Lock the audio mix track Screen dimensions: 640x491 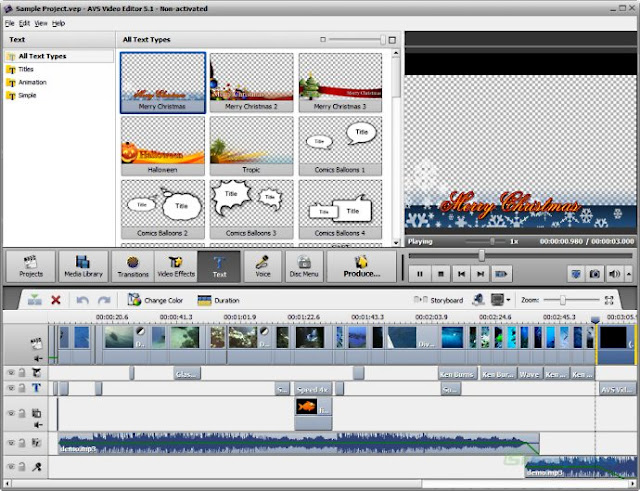22,442
